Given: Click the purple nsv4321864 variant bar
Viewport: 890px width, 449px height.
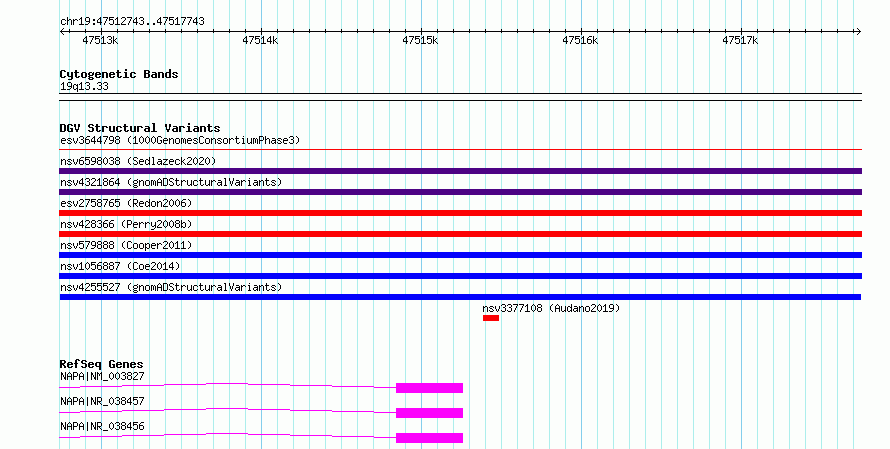Looking at the screenshot, I should click(x=460, y=192).
